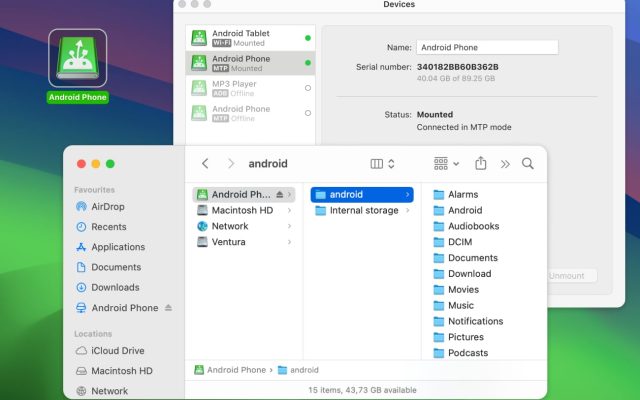The width and height of the screenshot is (640, 400).
Task: Open Network in Finder sidebar Locations
Action: pos(102,391)
